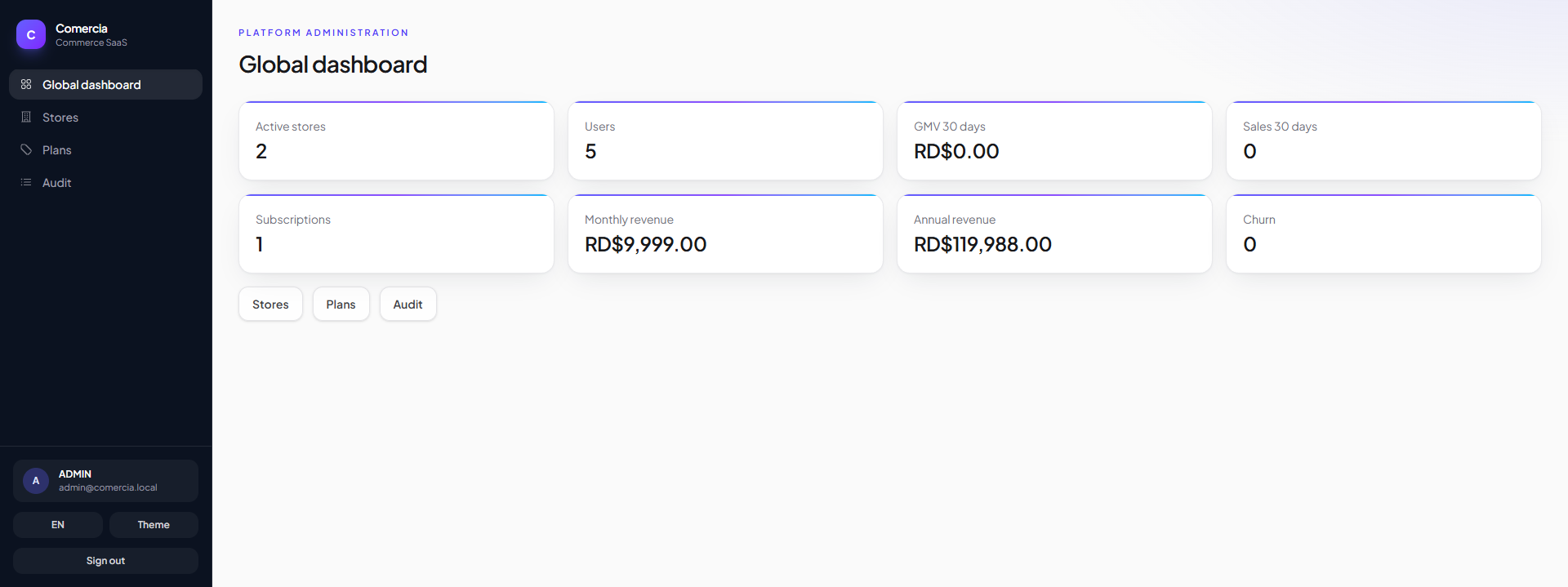Click the admin avatar circle

36,481
